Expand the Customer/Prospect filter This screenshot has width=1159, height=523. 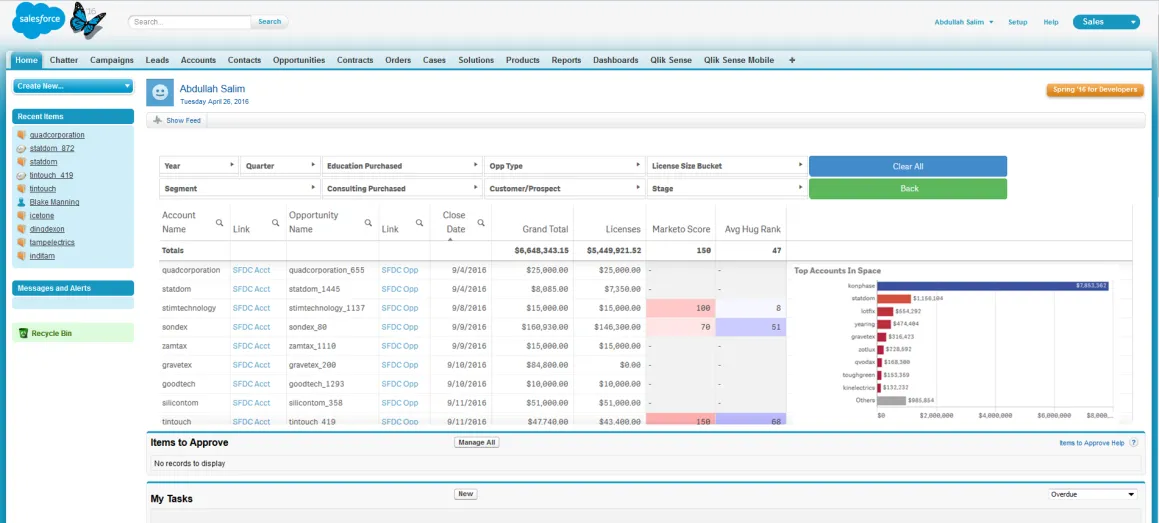coord(640,188)
